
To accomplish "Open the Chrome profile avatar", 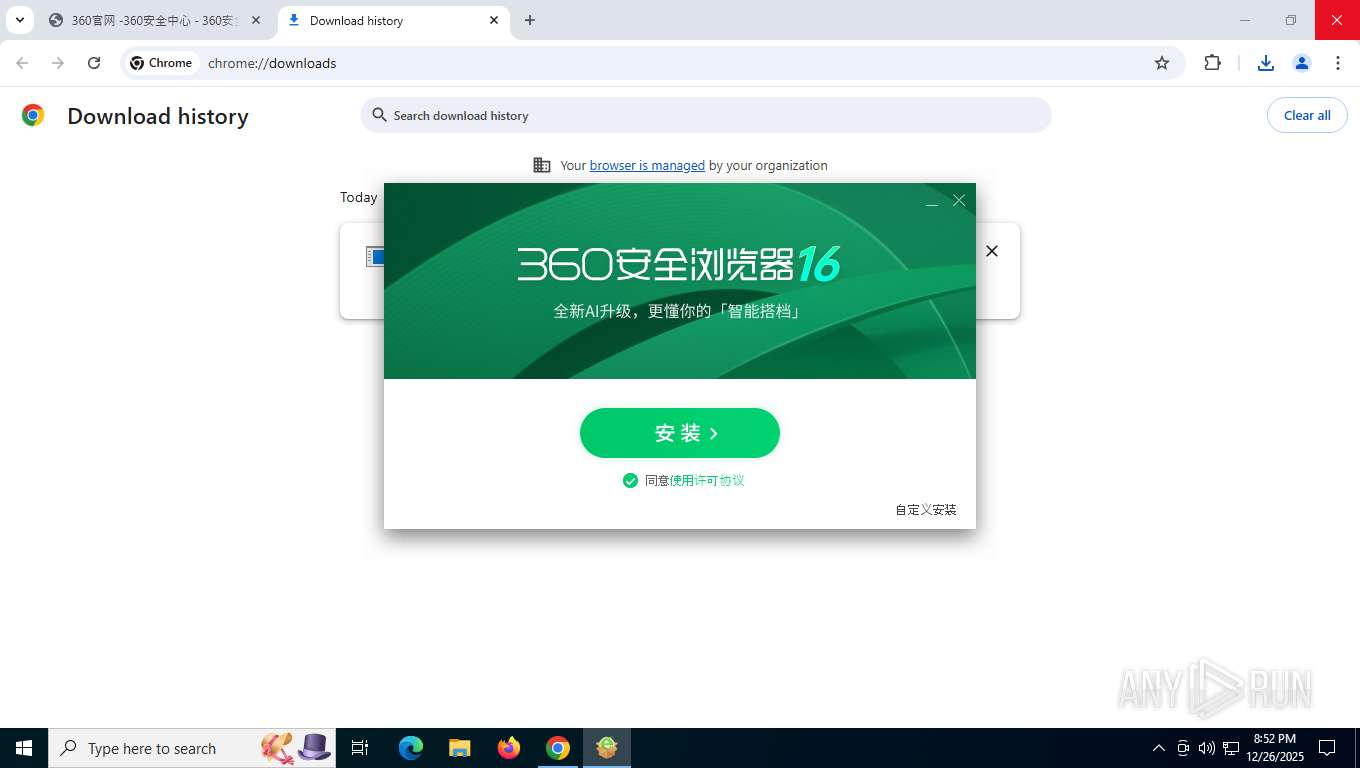I will (1302, 63).
